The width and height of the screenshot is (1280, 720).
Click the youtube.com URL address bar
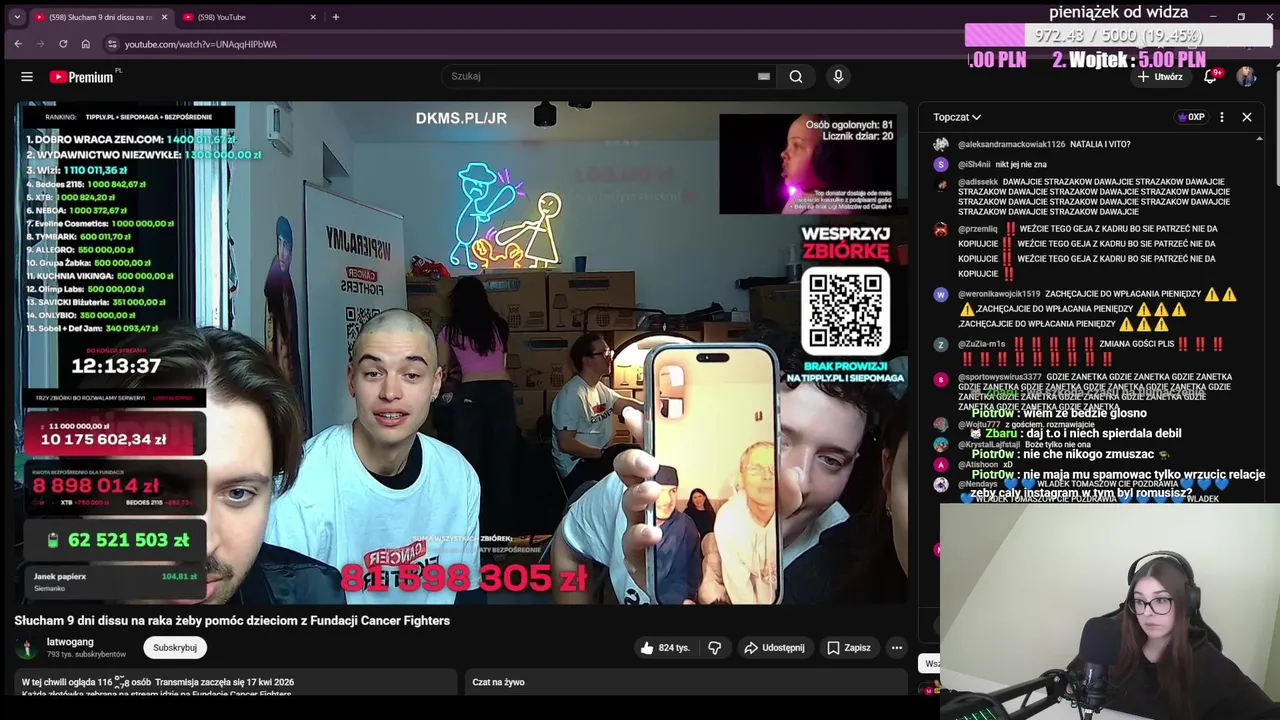201,44
